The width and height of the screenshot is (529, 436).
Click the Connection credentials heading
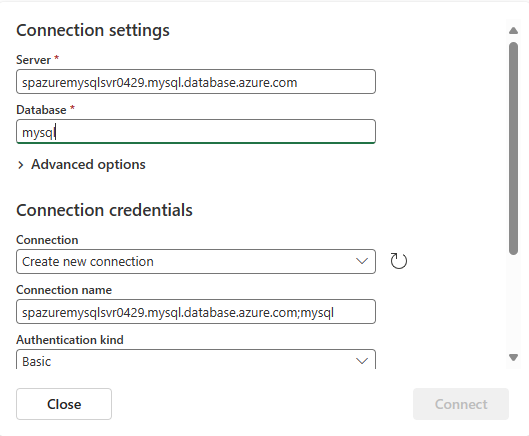(104, 210)
